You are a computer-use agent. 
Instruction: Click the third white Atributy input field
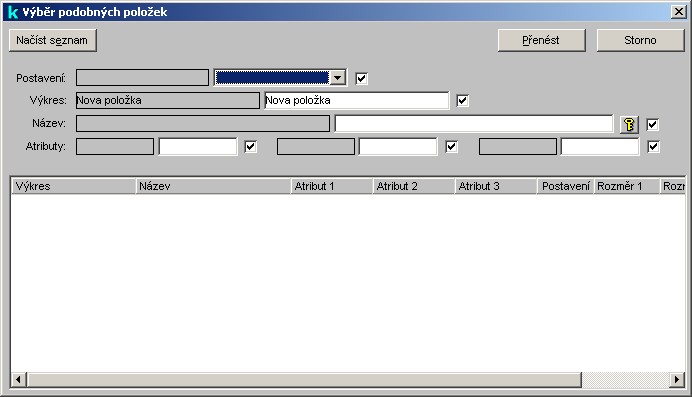pos(600,146)
